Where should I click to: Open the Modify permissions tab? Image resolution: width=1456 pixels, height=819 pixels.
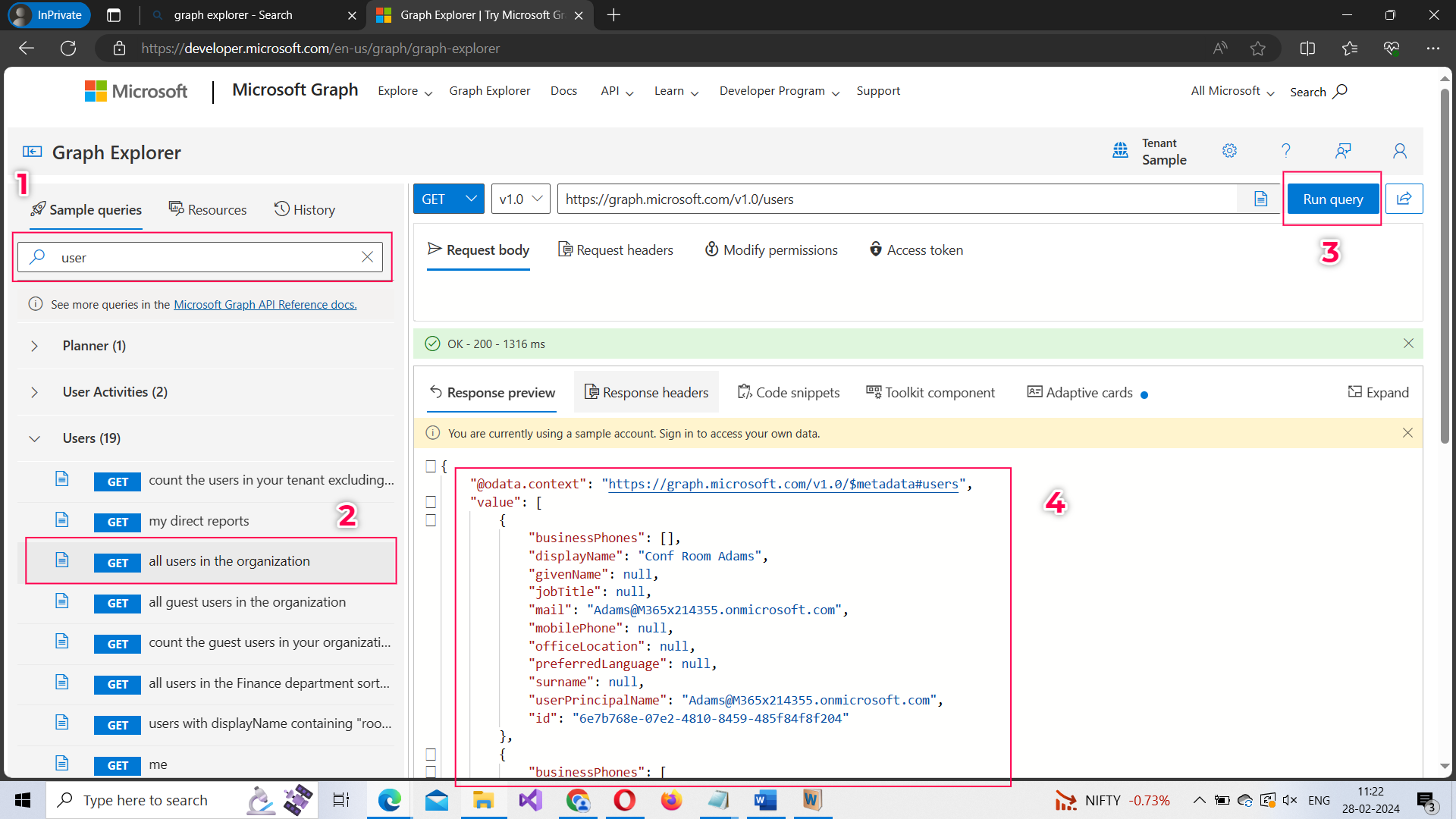point(771,249)
